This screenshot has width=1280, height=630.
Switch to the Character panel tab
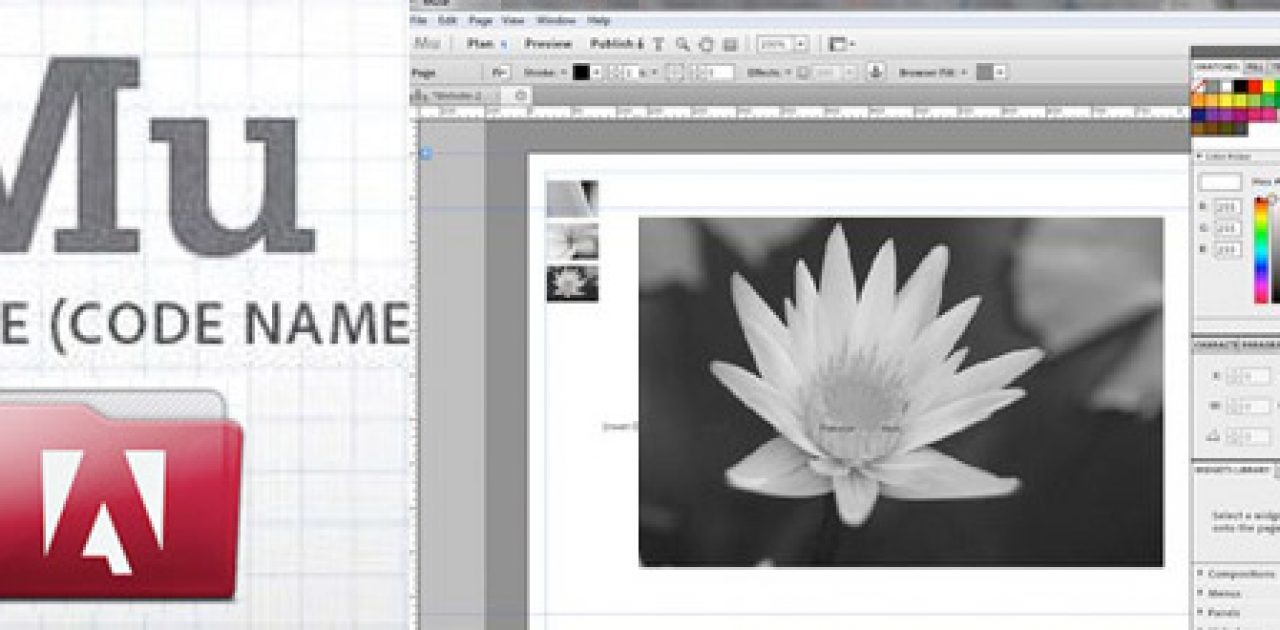pyautogui.click(x=1216, y=345)
